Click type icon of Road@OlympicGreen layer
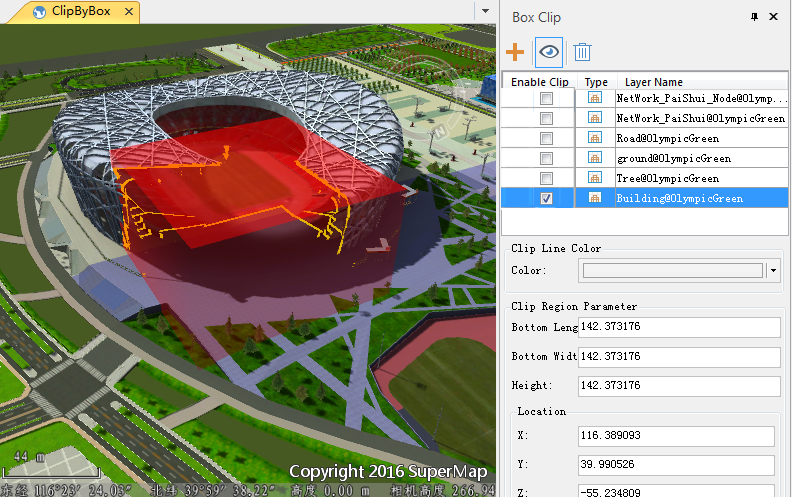792x497 pixels. pyautogui.click(x=595, y=138)
